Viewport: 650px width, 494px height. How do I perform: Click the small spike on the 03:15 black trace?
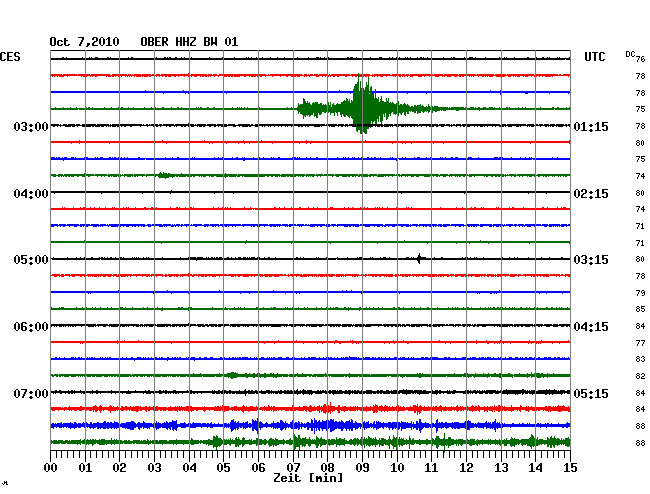pos(419,259)
